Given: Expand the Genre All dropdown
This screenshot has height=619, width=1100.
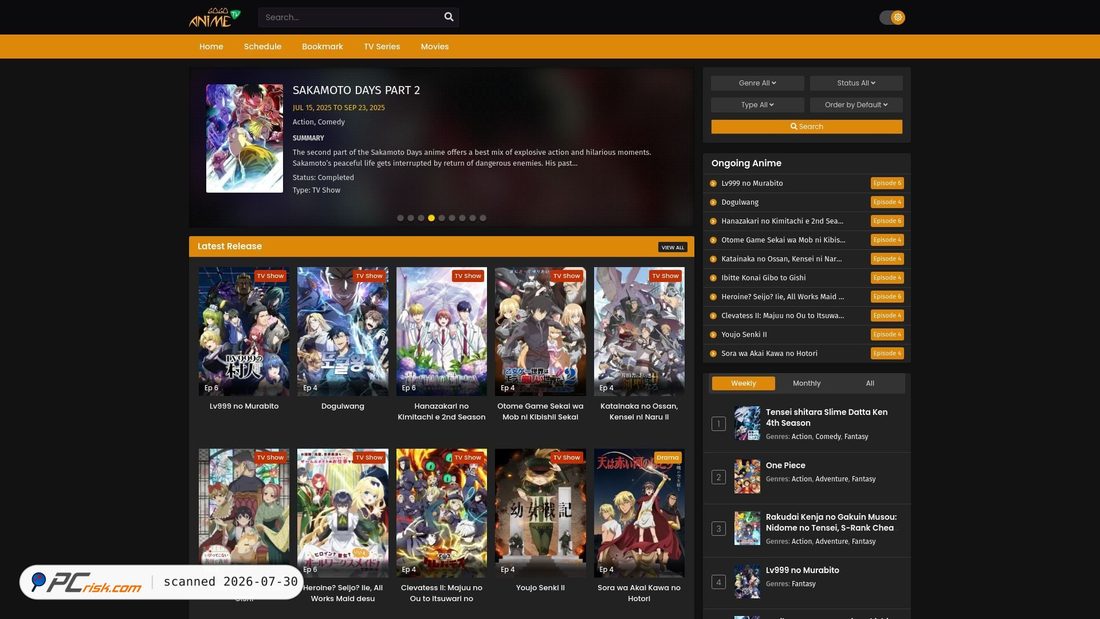Looking at the screenshot, I should [758, 83].
